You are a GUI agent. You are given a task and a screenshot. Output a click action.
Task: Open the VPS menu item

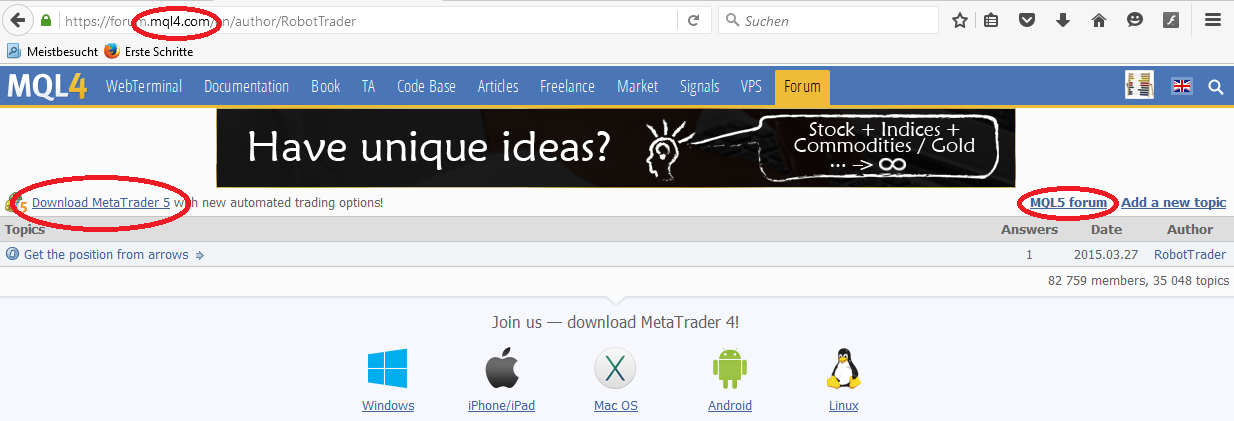751,86
